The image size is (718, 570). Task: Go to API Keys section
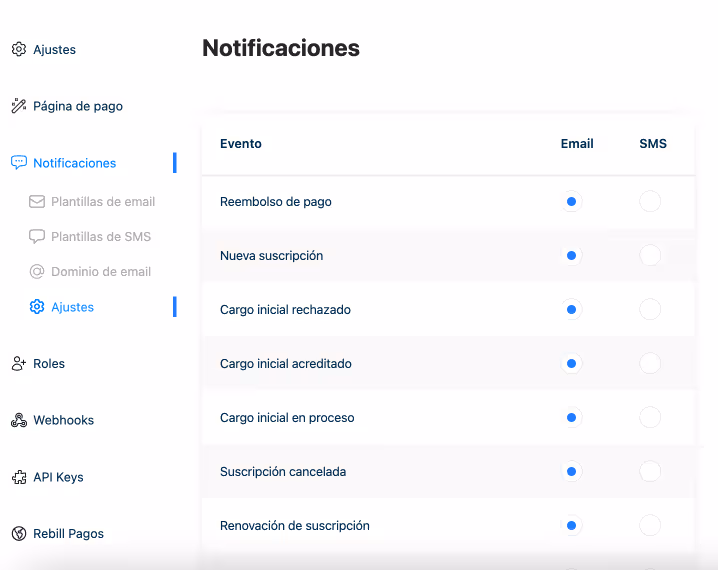click(x=58, y=477)
